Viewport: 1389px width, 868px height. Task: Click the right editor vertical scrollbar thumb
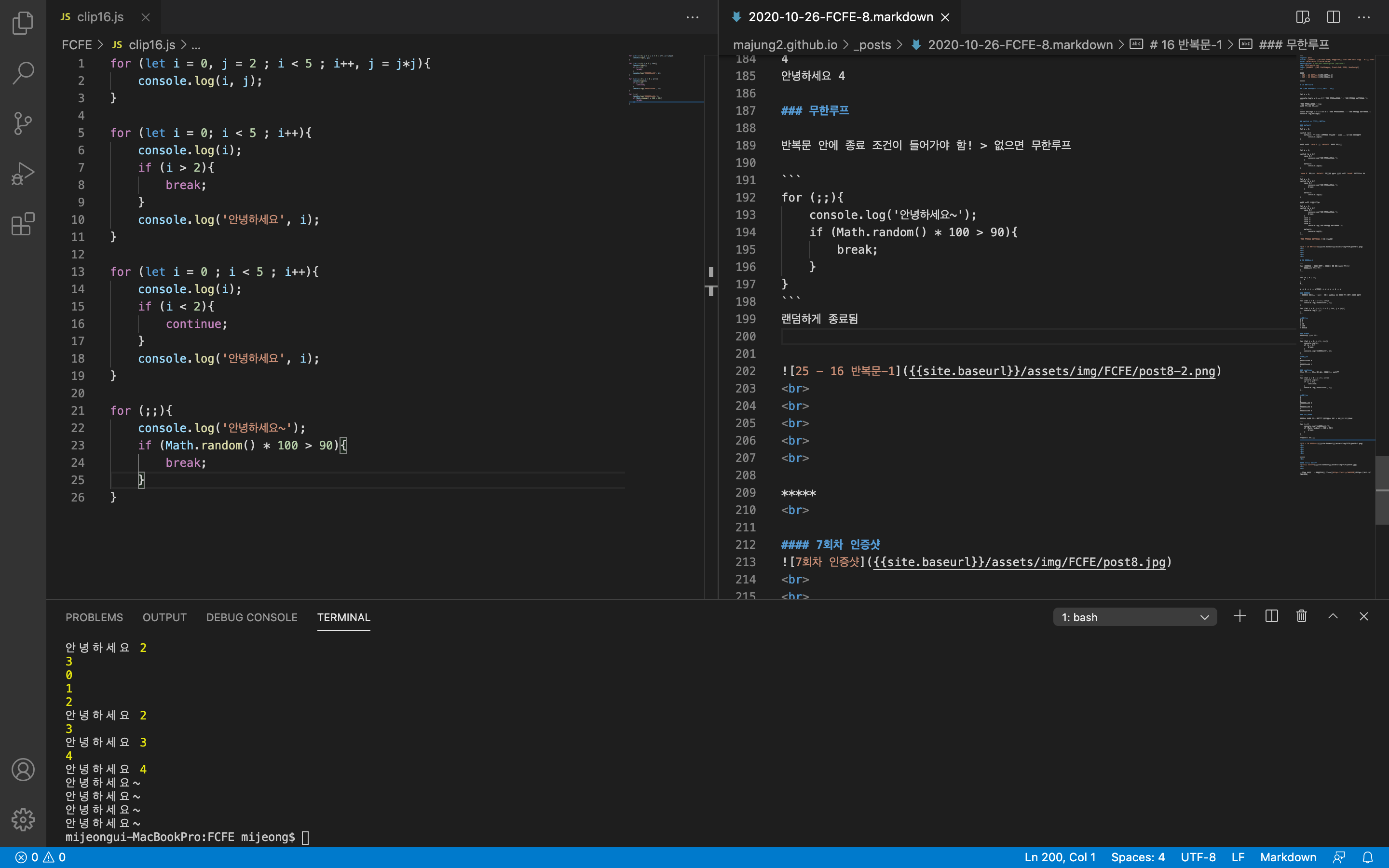(1382, 490)
